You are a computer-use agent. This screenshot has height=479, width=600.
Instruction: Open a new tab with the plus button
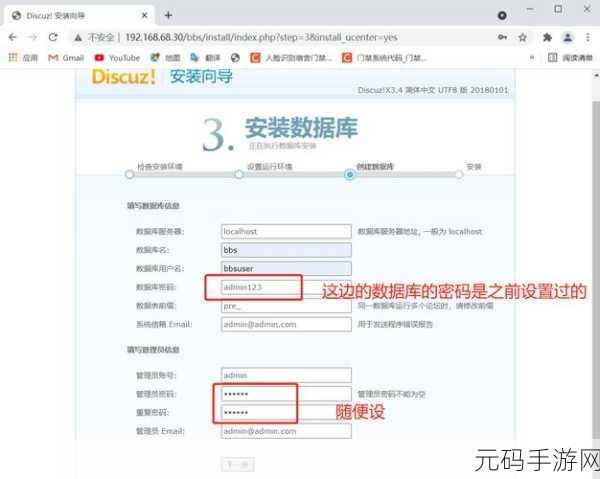[168, 15]
